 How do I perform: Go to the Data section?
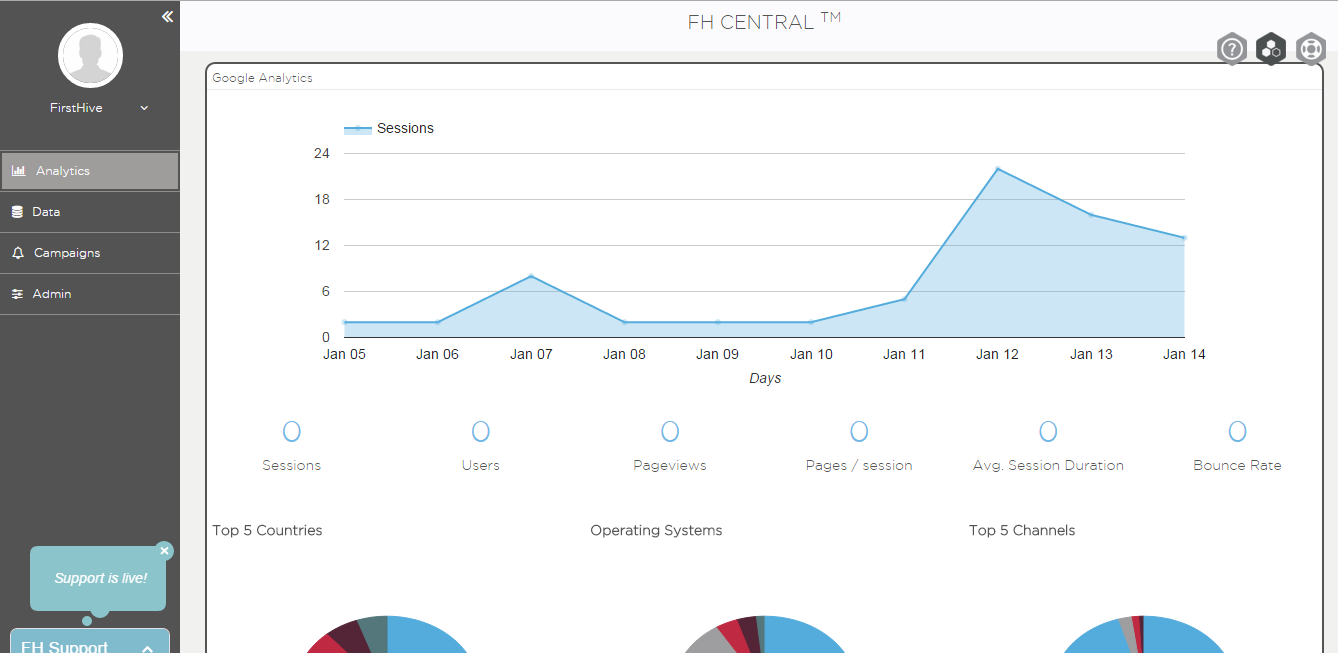pyautogui.click(x=90, y=212)
